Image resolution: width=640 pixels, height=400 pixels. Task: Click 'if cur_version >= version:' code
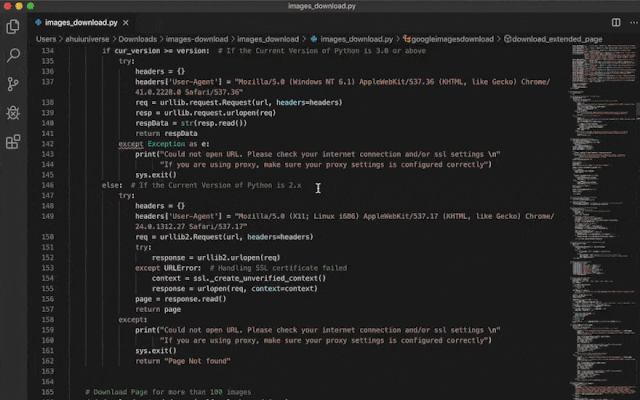click(156, 51)
